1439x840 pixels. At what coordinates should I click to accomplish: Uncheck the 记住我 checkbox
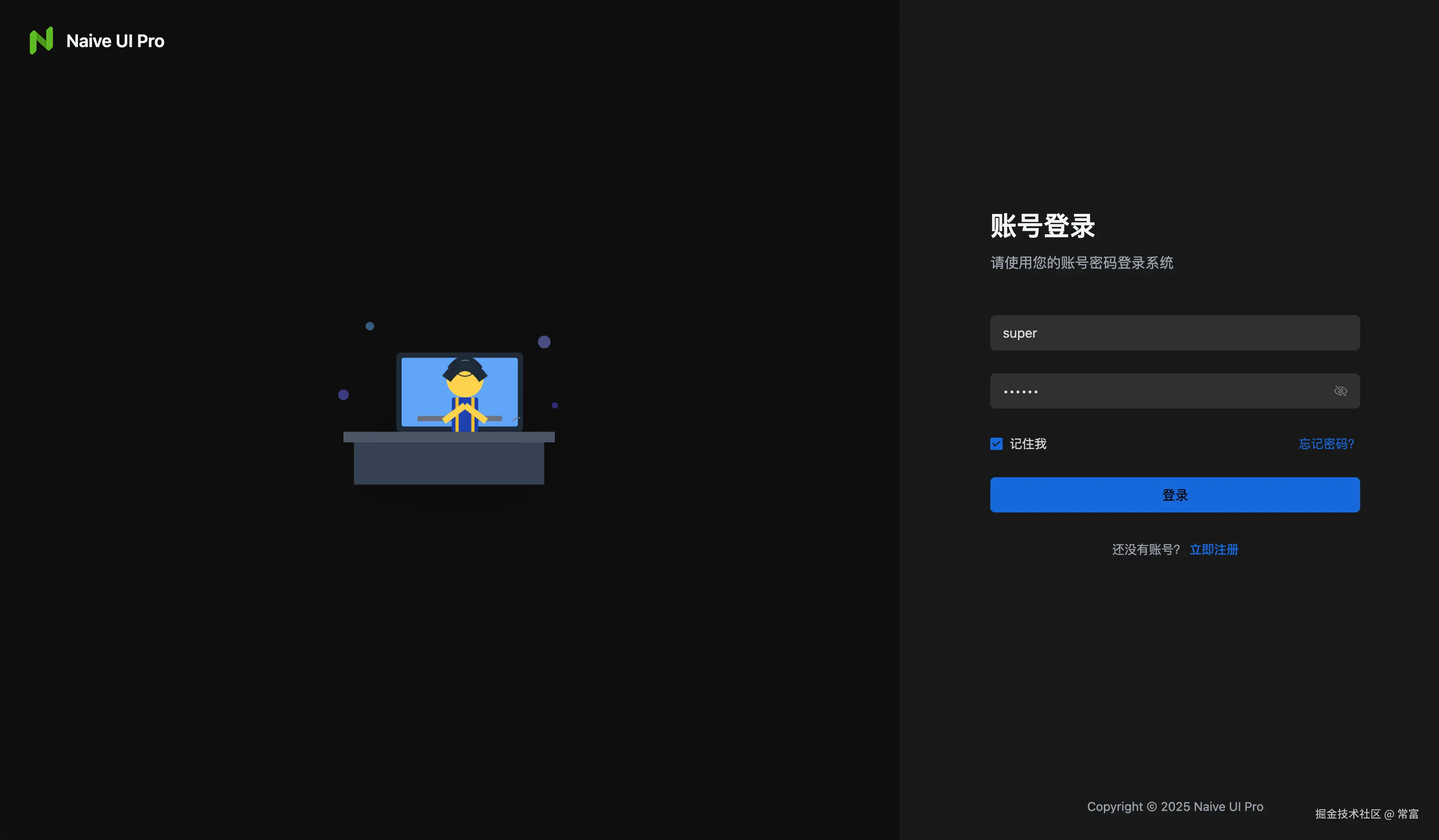click(996, 444)
